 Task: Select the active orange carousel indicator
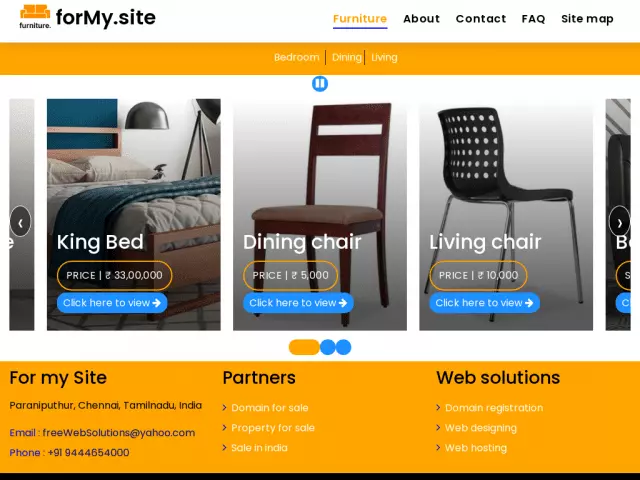[304, 347]
